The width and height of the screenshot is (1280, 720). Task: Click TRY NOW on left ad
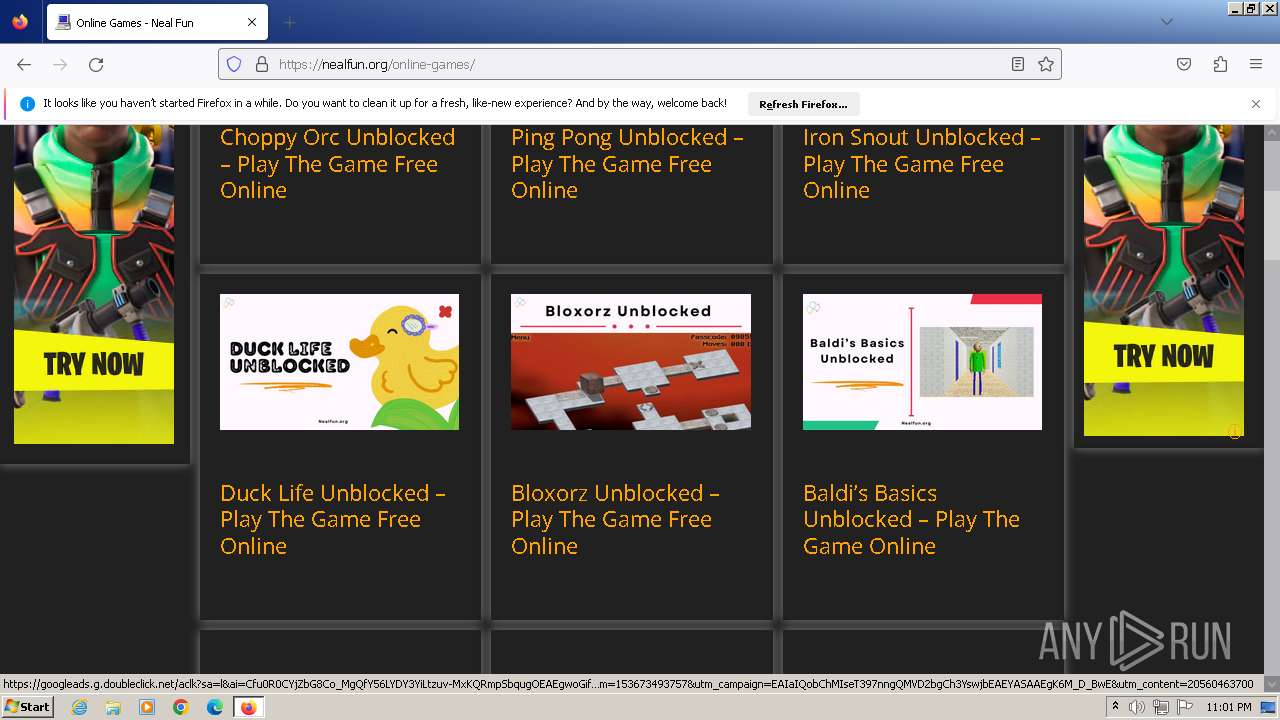pyautogui.click(x=94, y=364)
